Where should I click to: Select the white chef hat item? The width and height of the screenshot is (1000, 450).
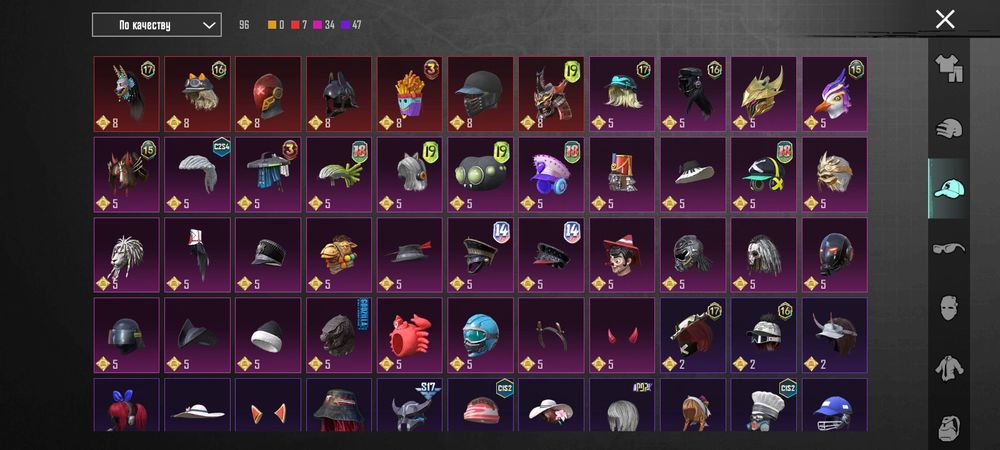(x=763, y=405)
